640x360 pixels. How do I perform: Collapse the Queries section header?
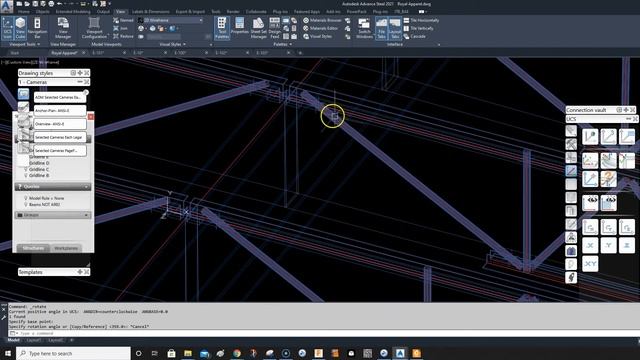[53, 187]
